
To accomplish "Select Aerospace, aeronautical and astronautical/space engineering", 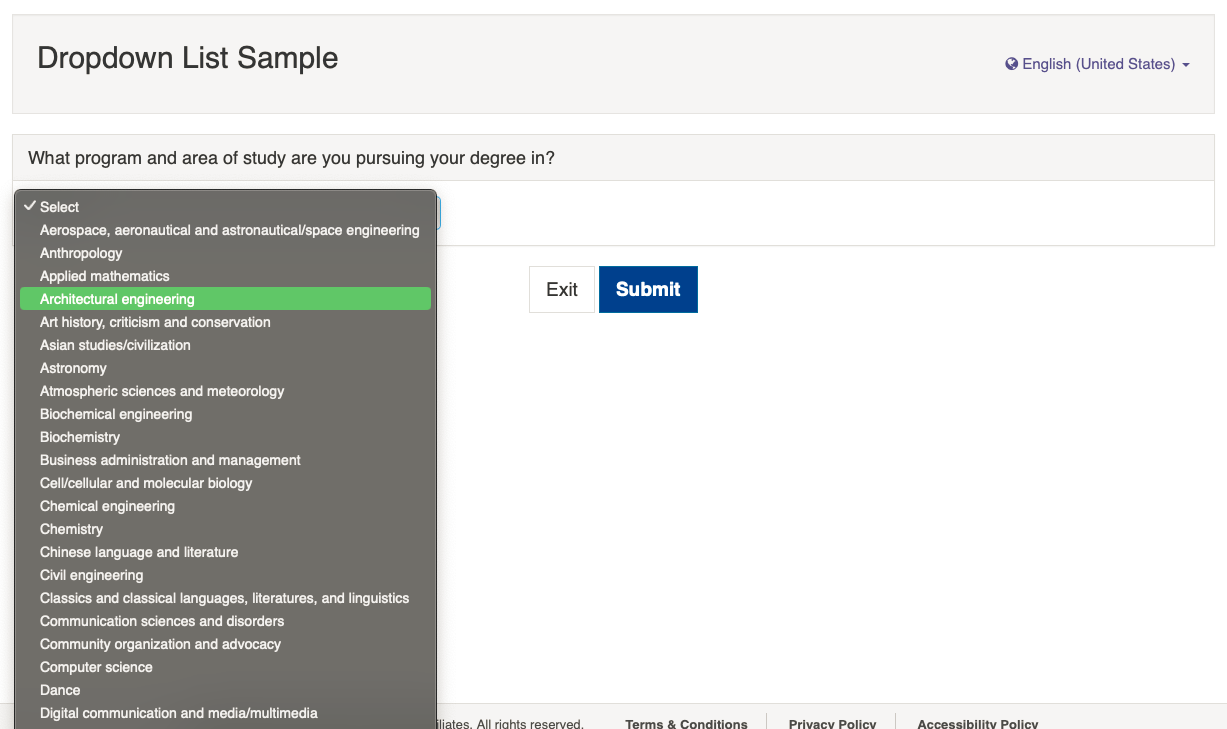I will tap(225, 230).
